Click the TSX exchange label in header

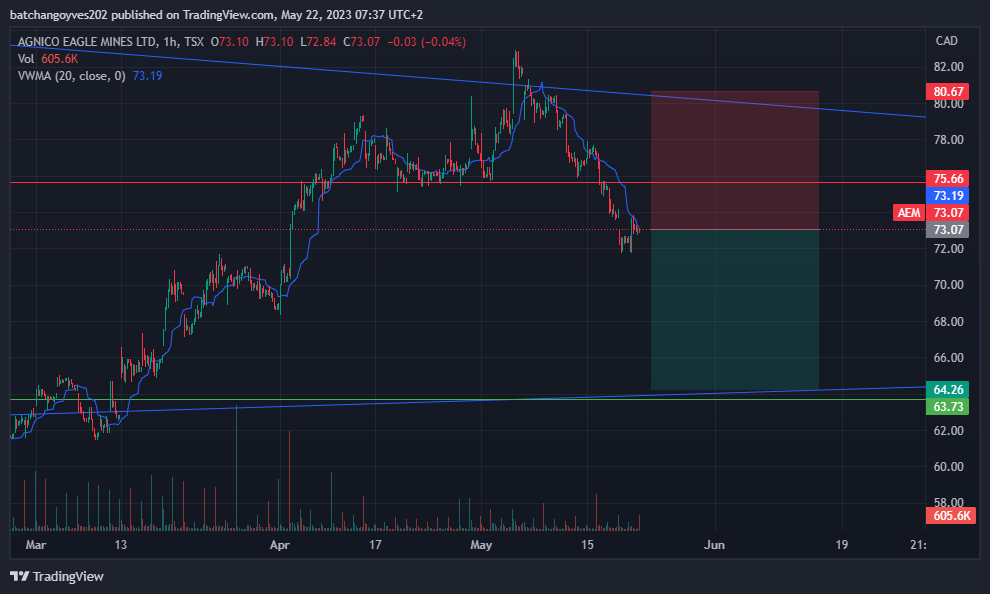tap(194, 42)
